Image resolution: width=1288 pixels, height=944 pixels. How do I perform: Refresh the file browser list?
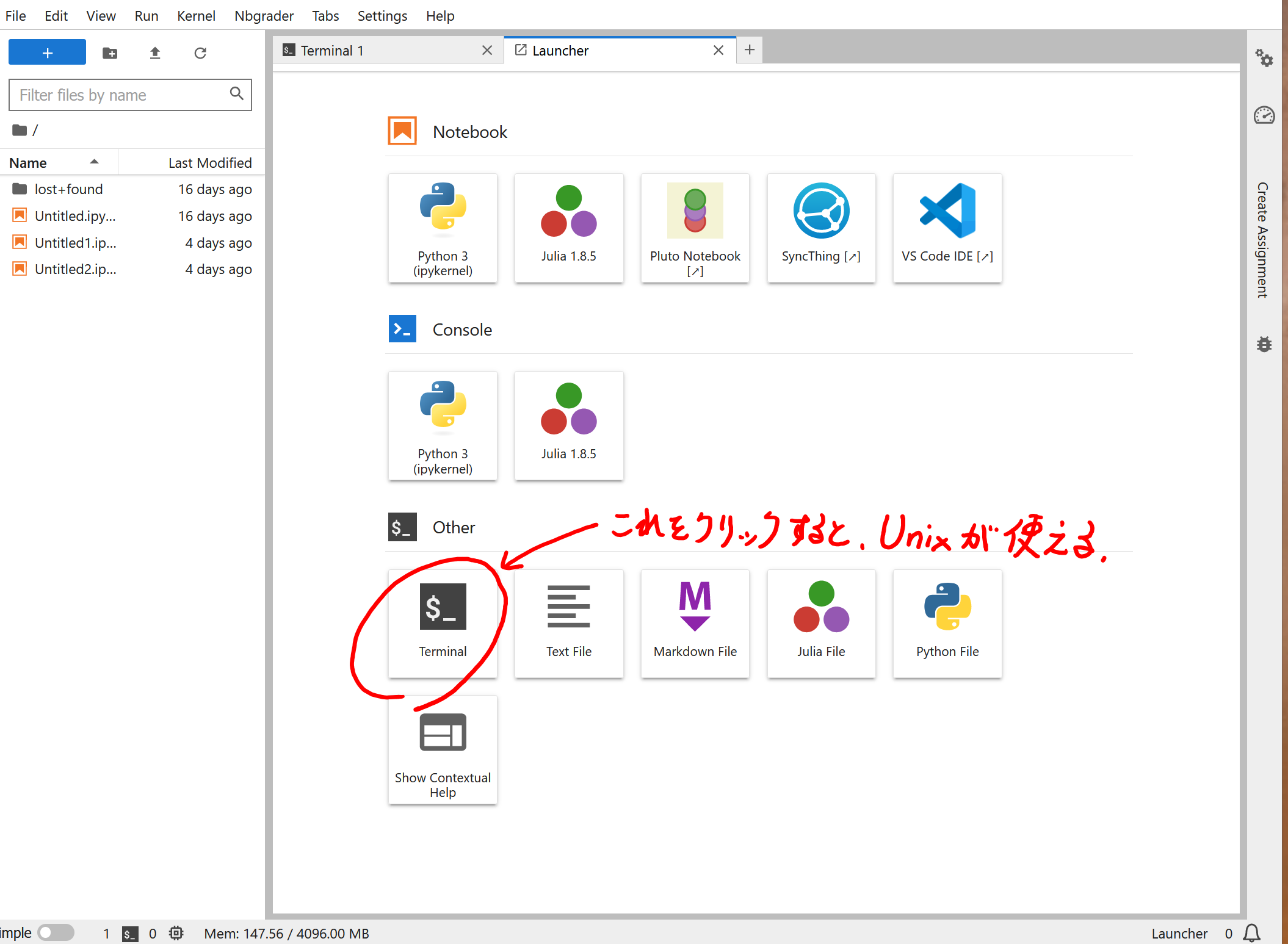coord(200,53)
